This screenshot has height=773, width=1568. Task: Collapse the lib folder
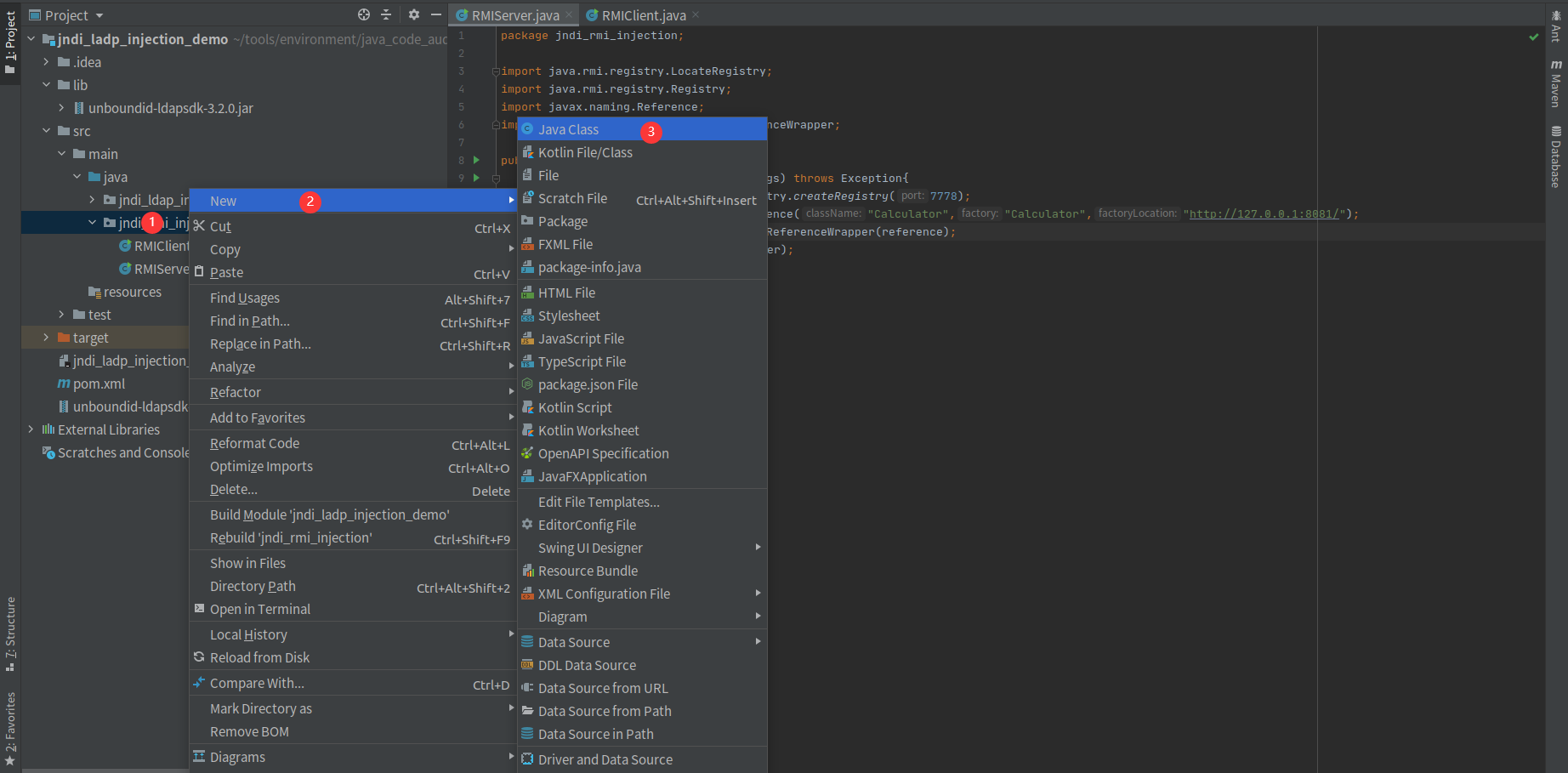pyautogui.click(x=46, y=84)
